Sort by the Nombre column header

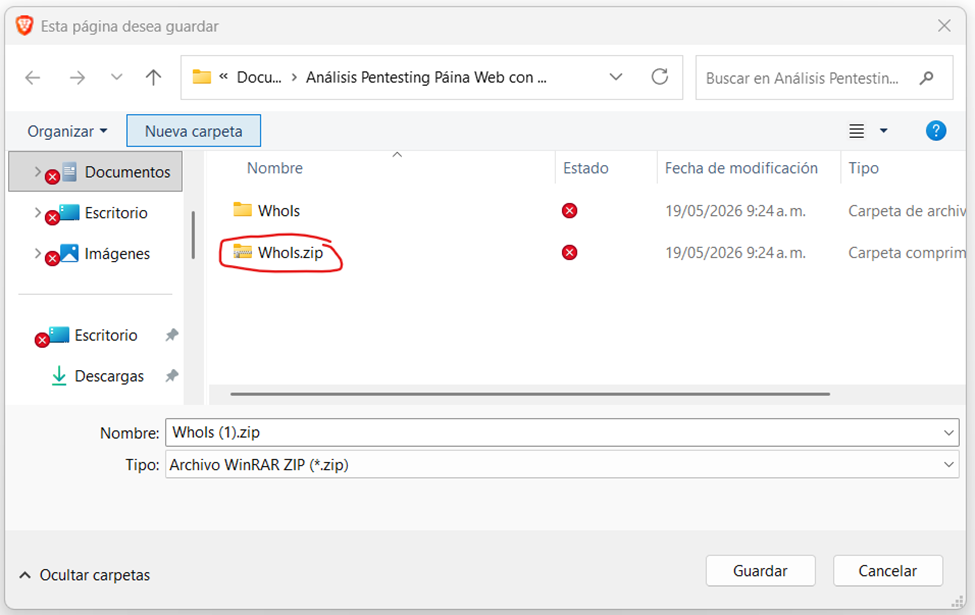[x=274, y=168]
